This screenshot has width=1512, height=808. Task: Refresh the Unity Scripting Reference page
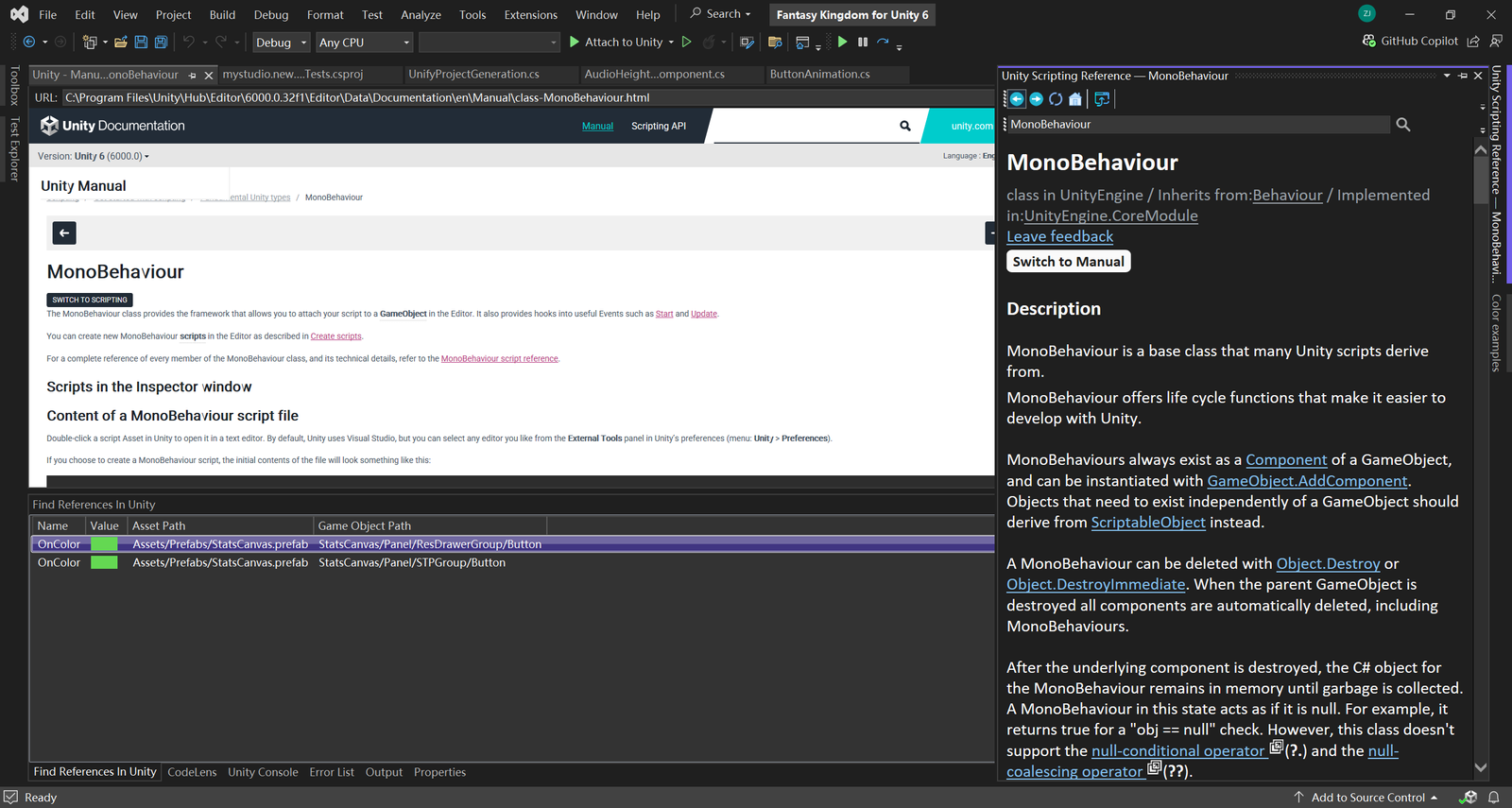(x=1056, y=99)
